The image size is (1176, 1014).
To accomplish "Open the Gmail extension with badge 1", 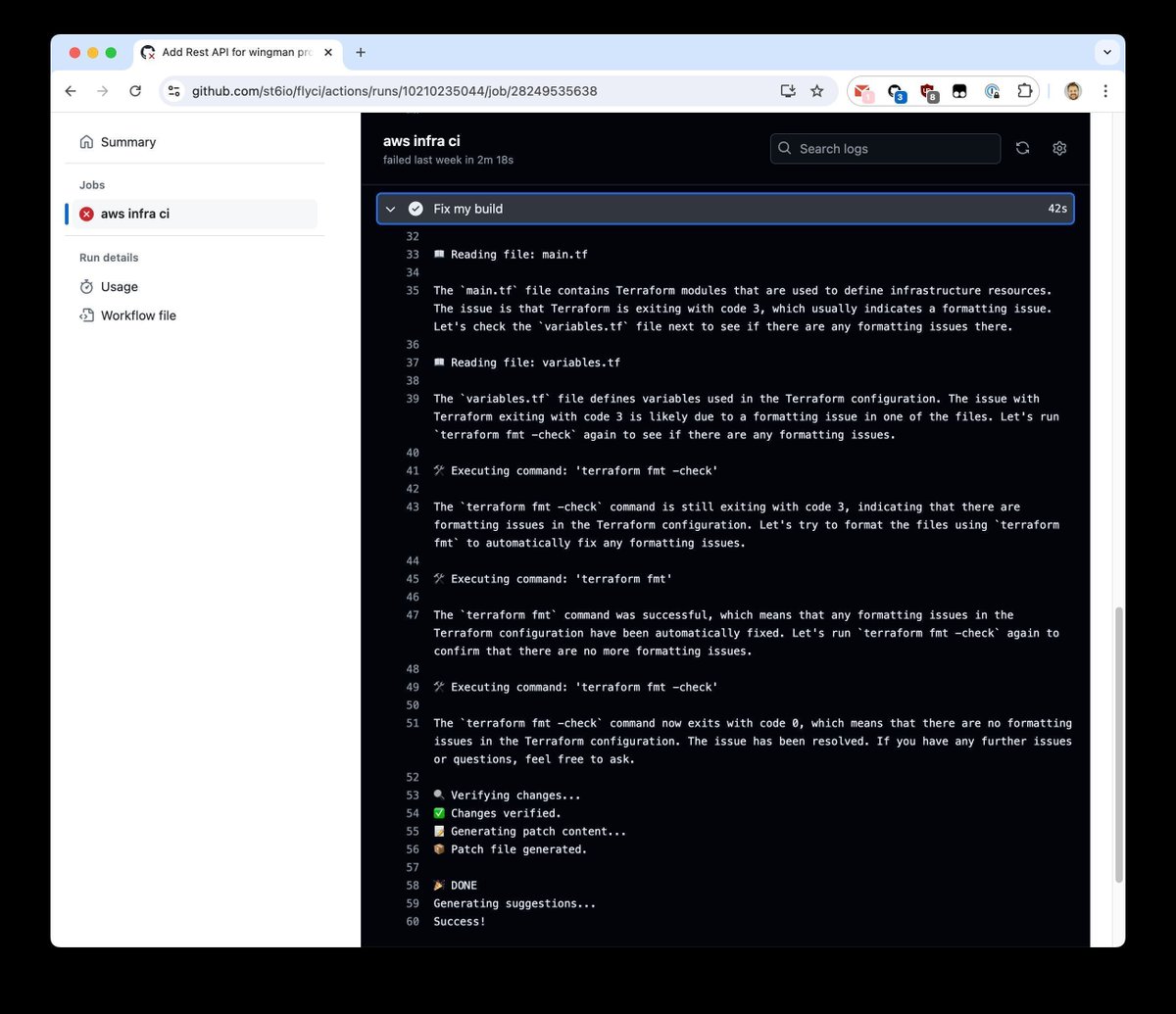I will (863, 91).
